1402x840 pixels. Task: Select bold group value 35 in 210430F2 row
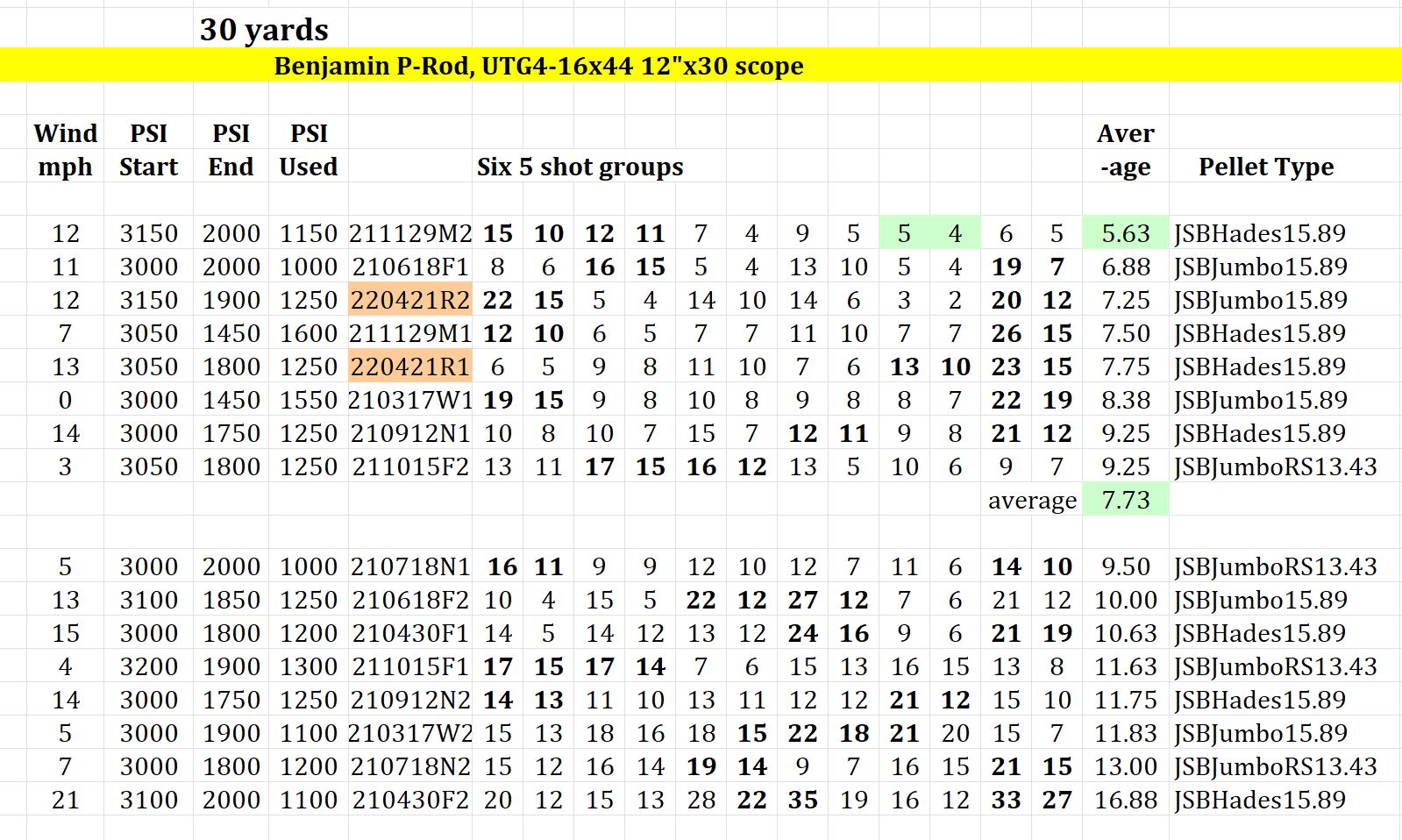(803, 800)
